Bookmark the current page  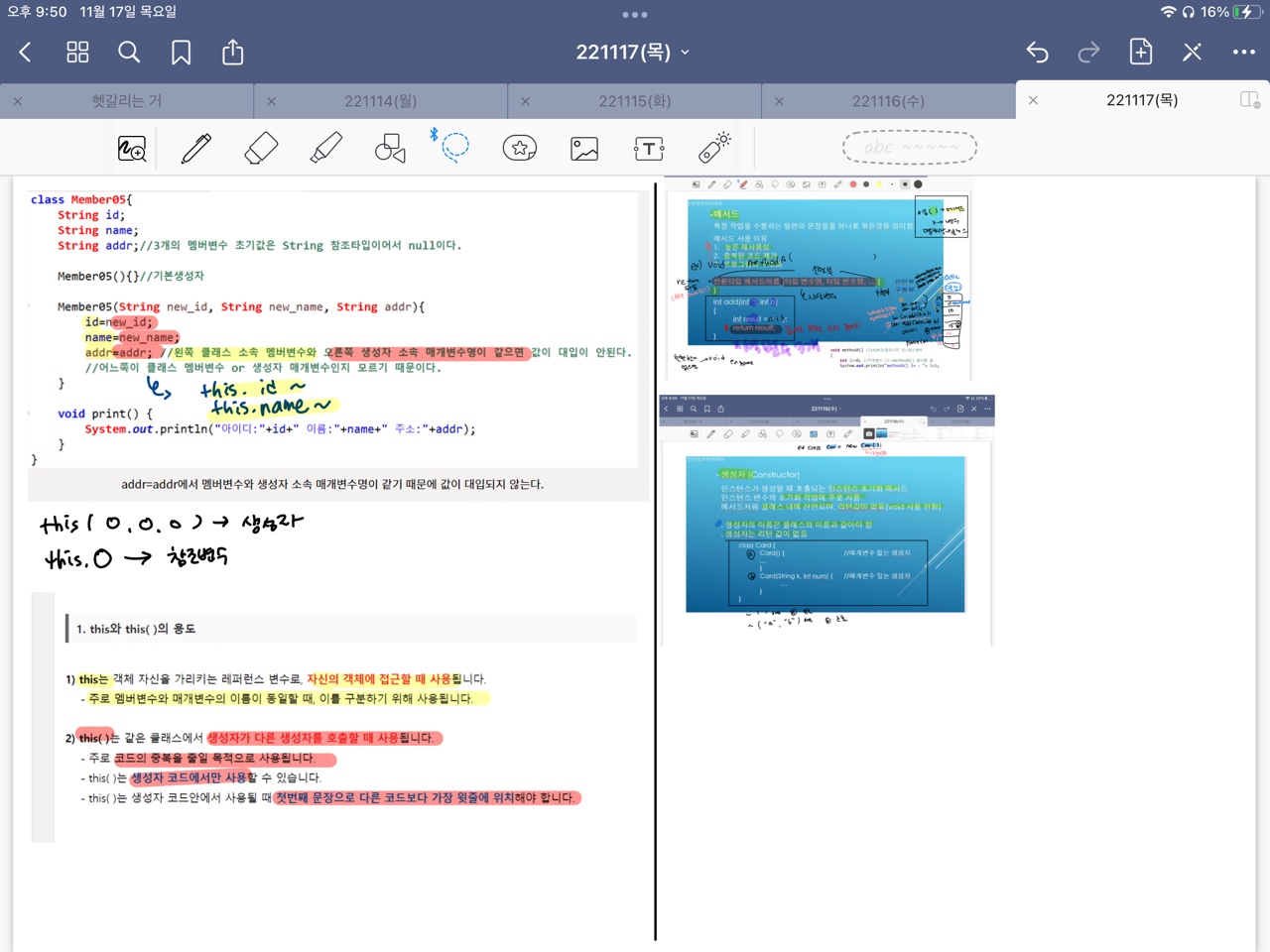181,53
